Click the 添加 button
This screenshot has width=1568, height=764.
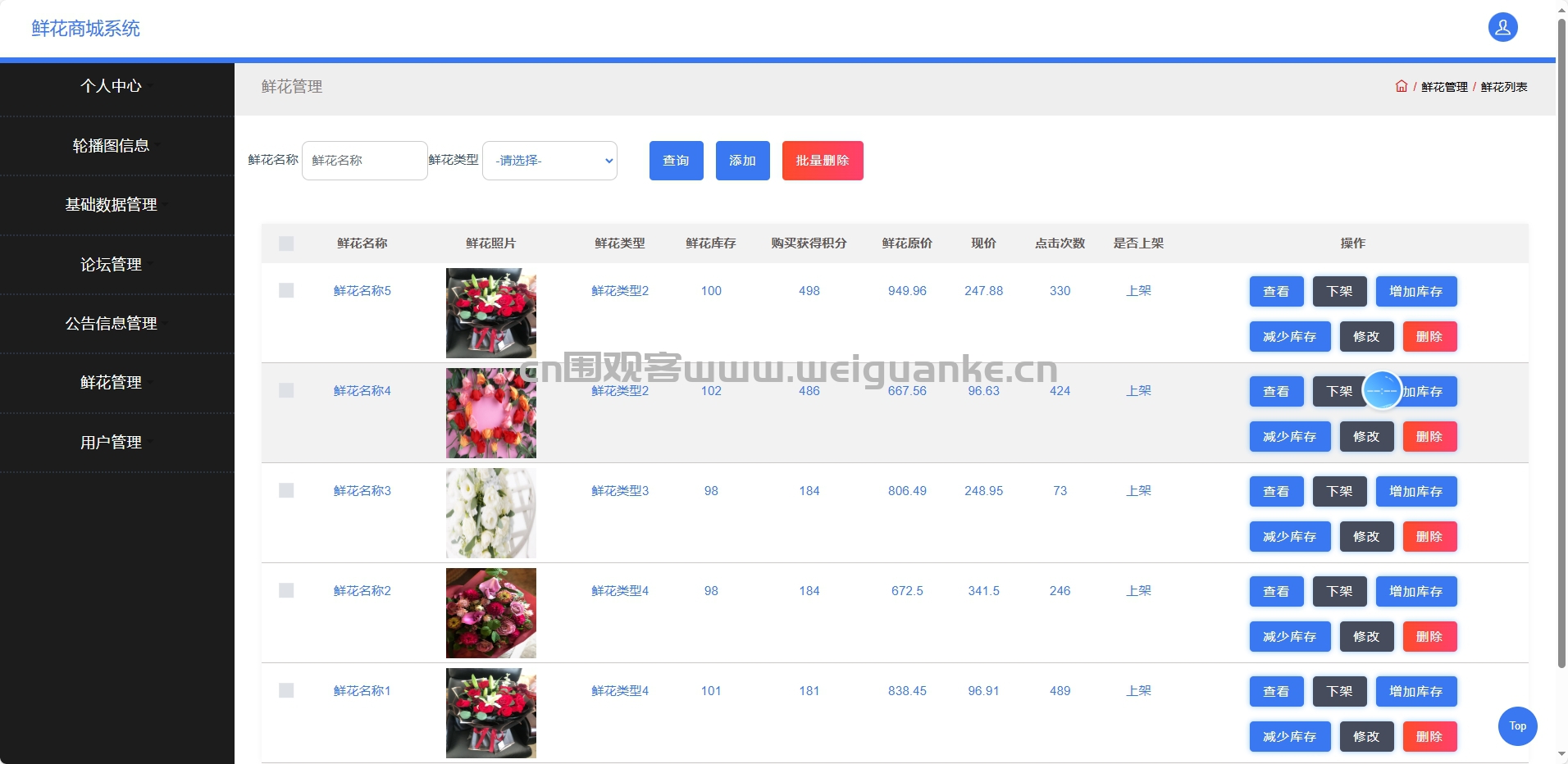coord(742,161)
